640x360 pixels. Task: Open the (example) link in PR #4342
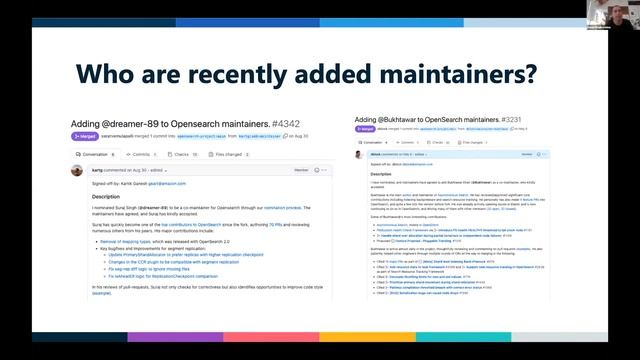click(x=102, y=293)
